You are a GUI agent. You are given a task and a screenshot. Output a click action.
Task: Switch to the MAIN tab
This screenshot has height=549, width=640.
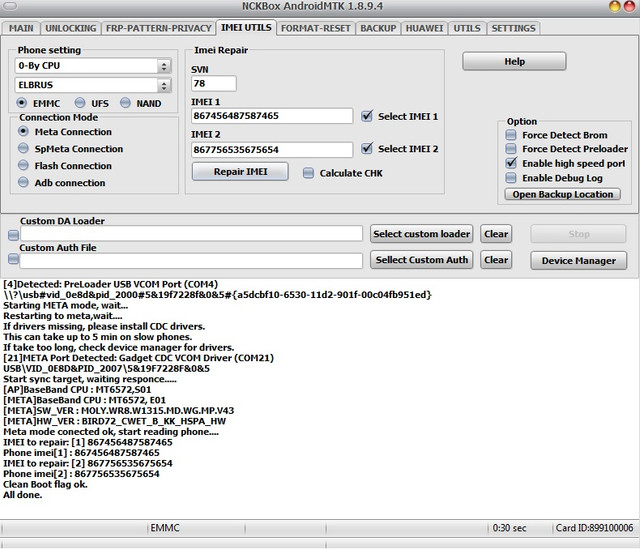(21, 28)
